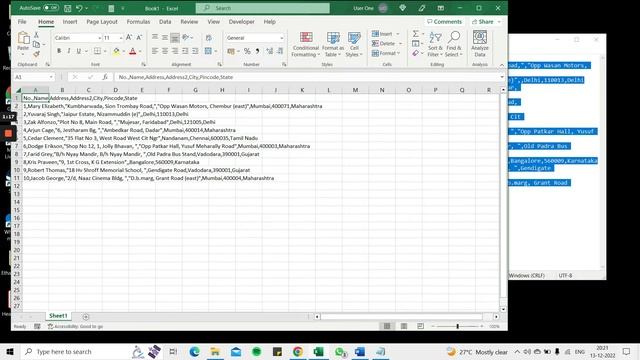Click the Wrap Text icon

pyautogui.click(x=209, y=38)
